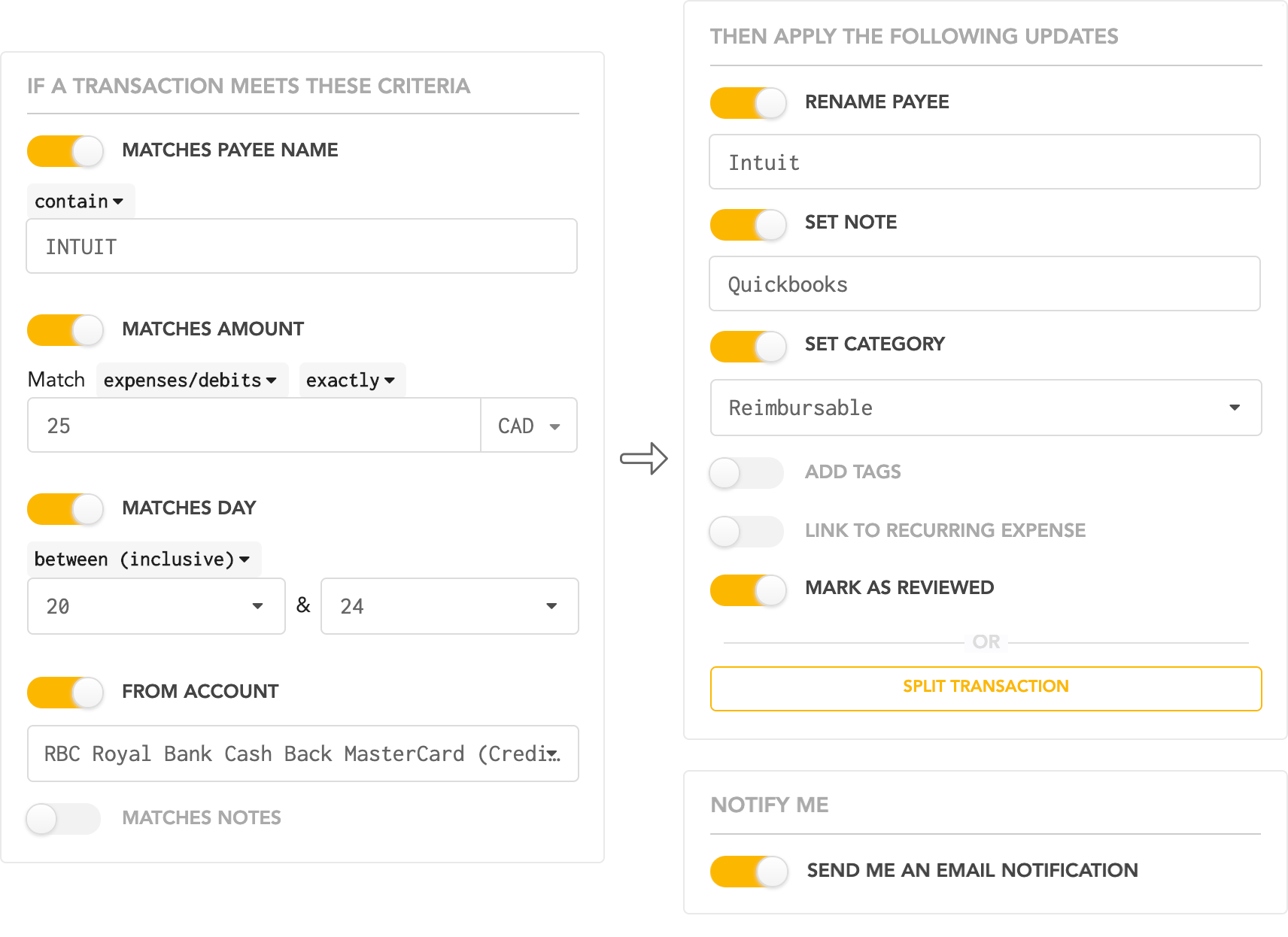The width and height of the screenshot is (1288, 937).
Task: Open the Reimbursable category dropdown
Action: [986, 408]
